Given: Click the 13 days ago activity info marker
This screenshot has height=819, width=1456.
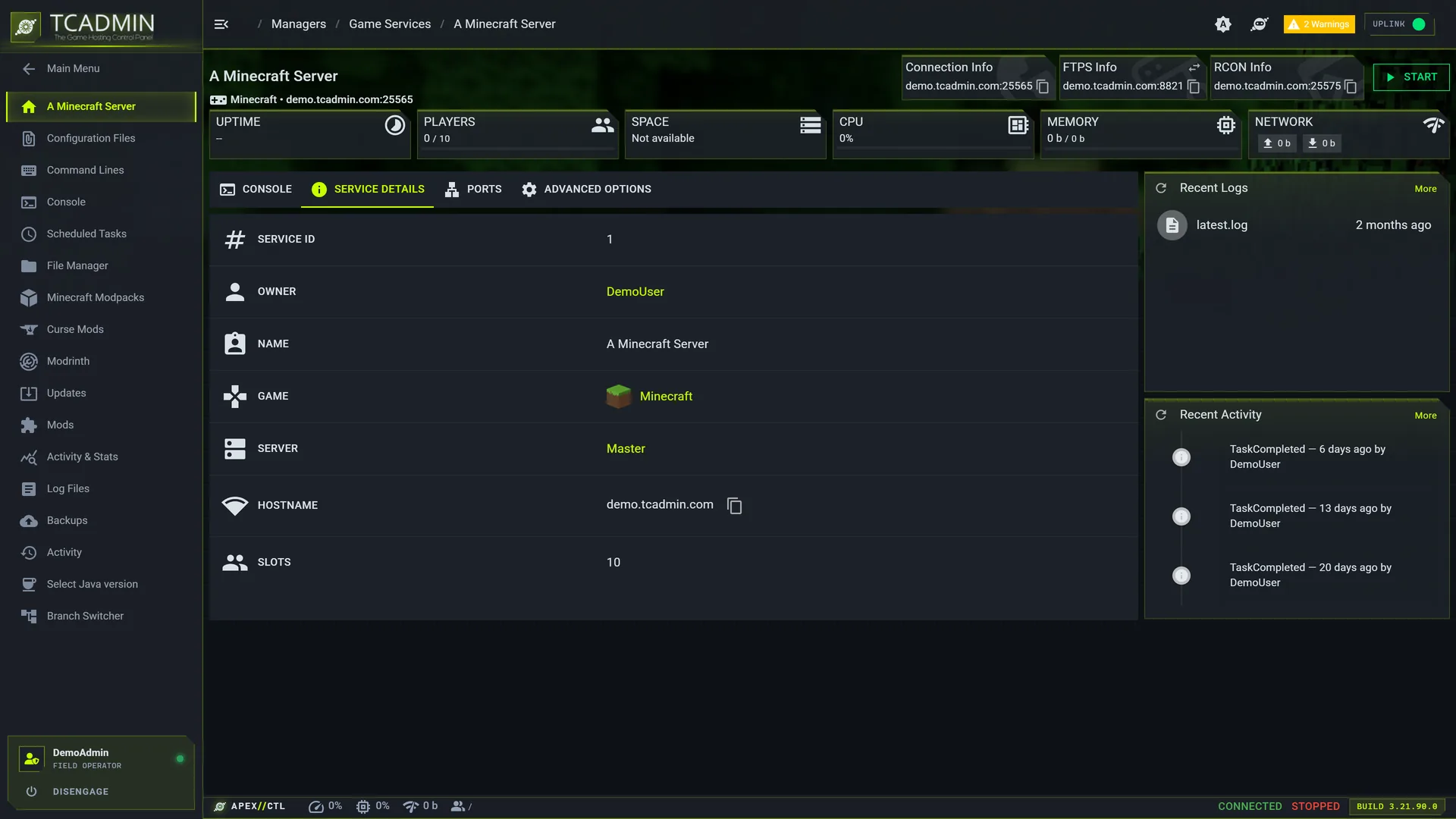Looking at the screenshot, I should tap(1181, 516).
